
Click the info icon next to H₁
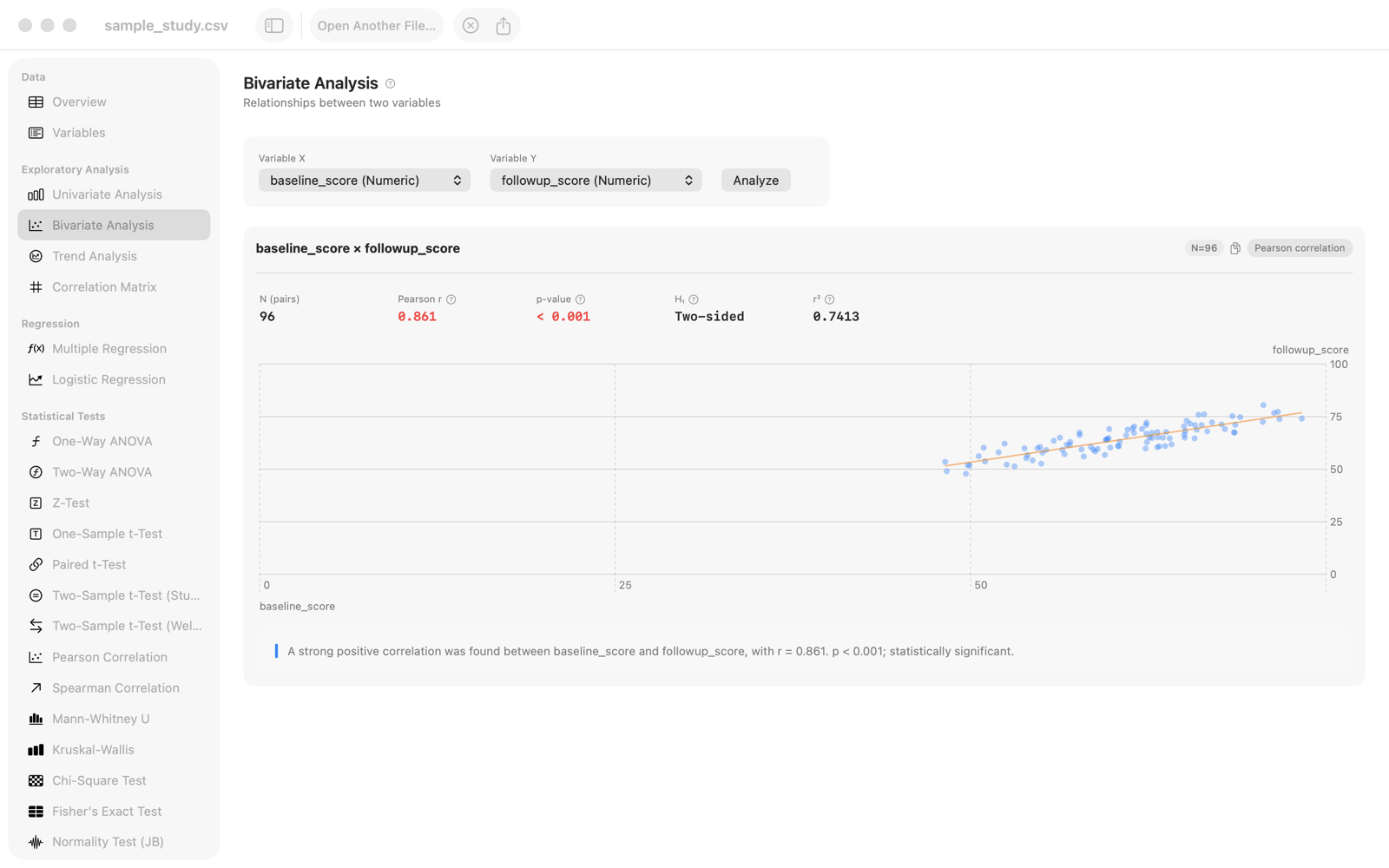click(694, 299)
